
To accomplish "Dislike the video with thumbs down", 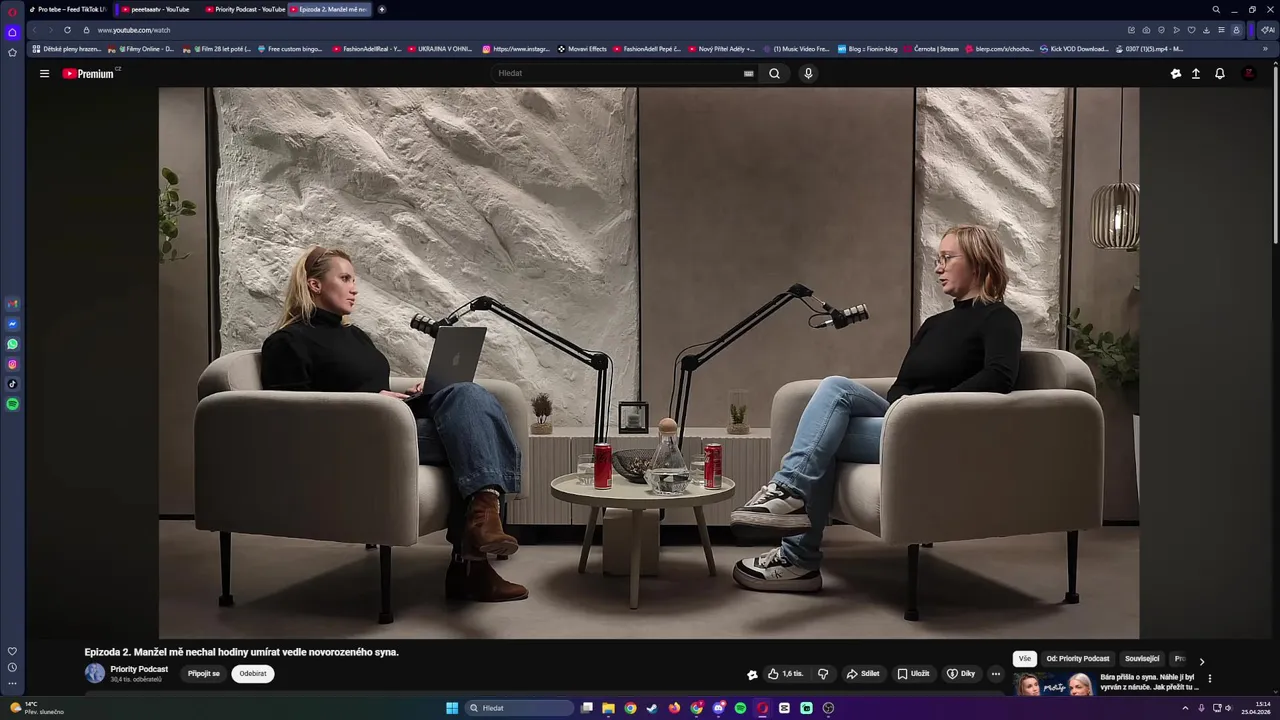I will pyautogui.click(x=823, y=674).
